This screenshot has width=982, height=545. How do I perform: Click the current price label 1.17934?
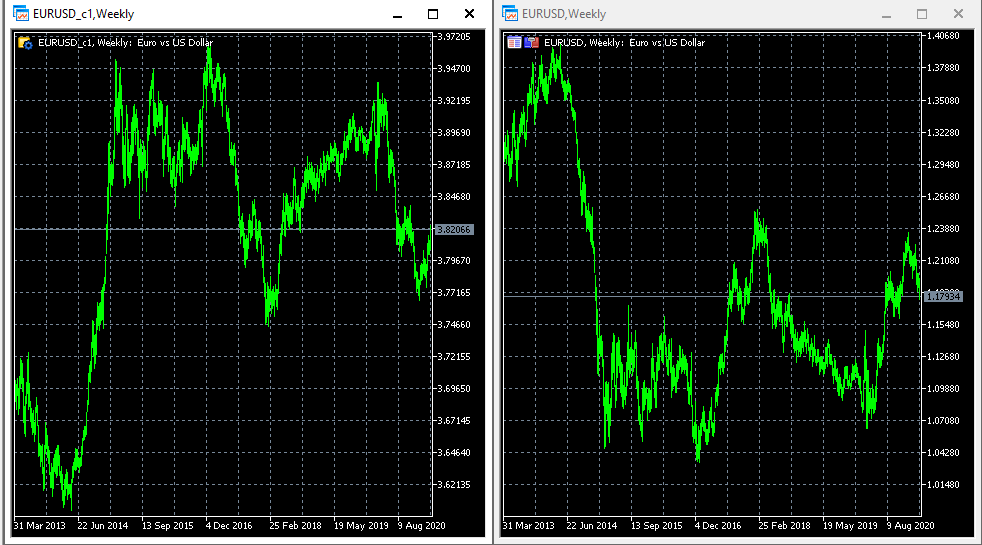click(943, 296)
